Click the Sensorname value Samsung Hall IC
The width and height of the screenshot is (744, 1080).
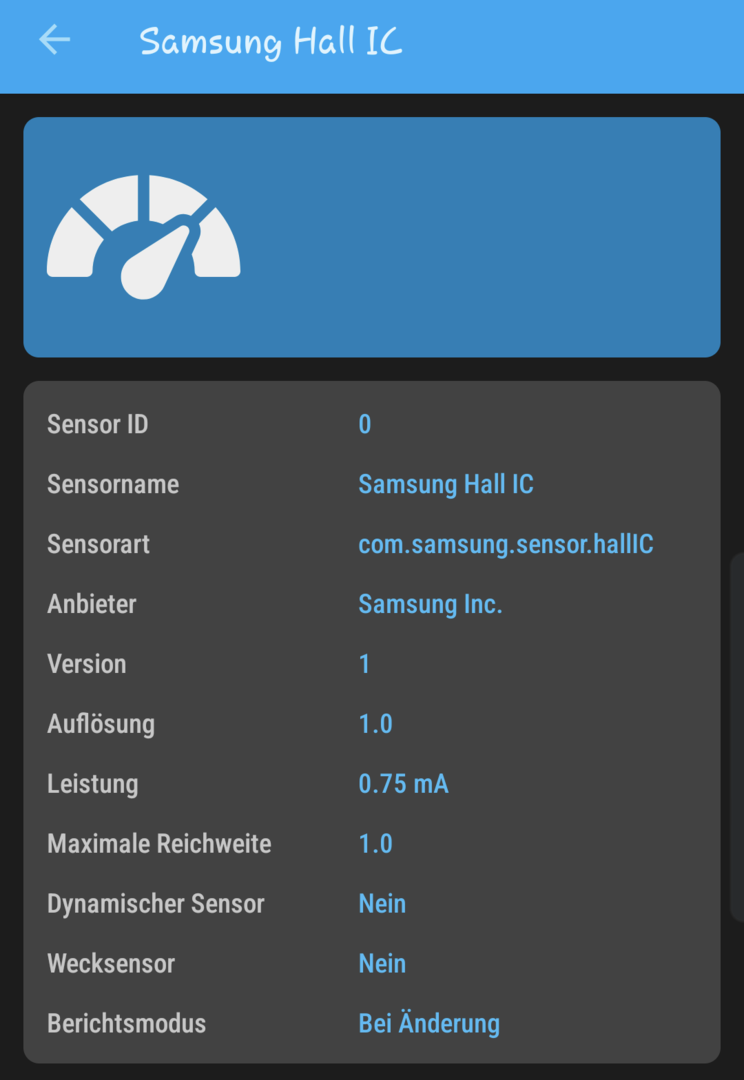click(446, 484)
